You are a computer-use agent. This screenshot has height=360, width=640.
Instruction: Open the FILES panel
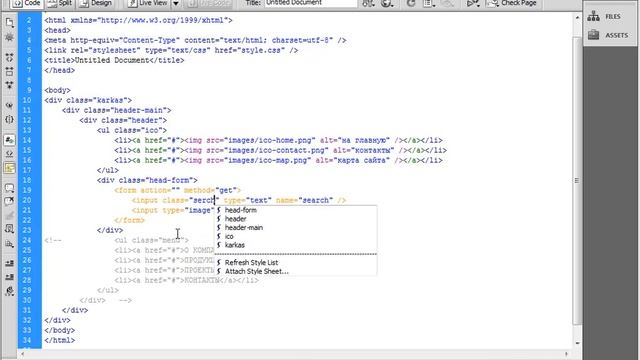604,16
